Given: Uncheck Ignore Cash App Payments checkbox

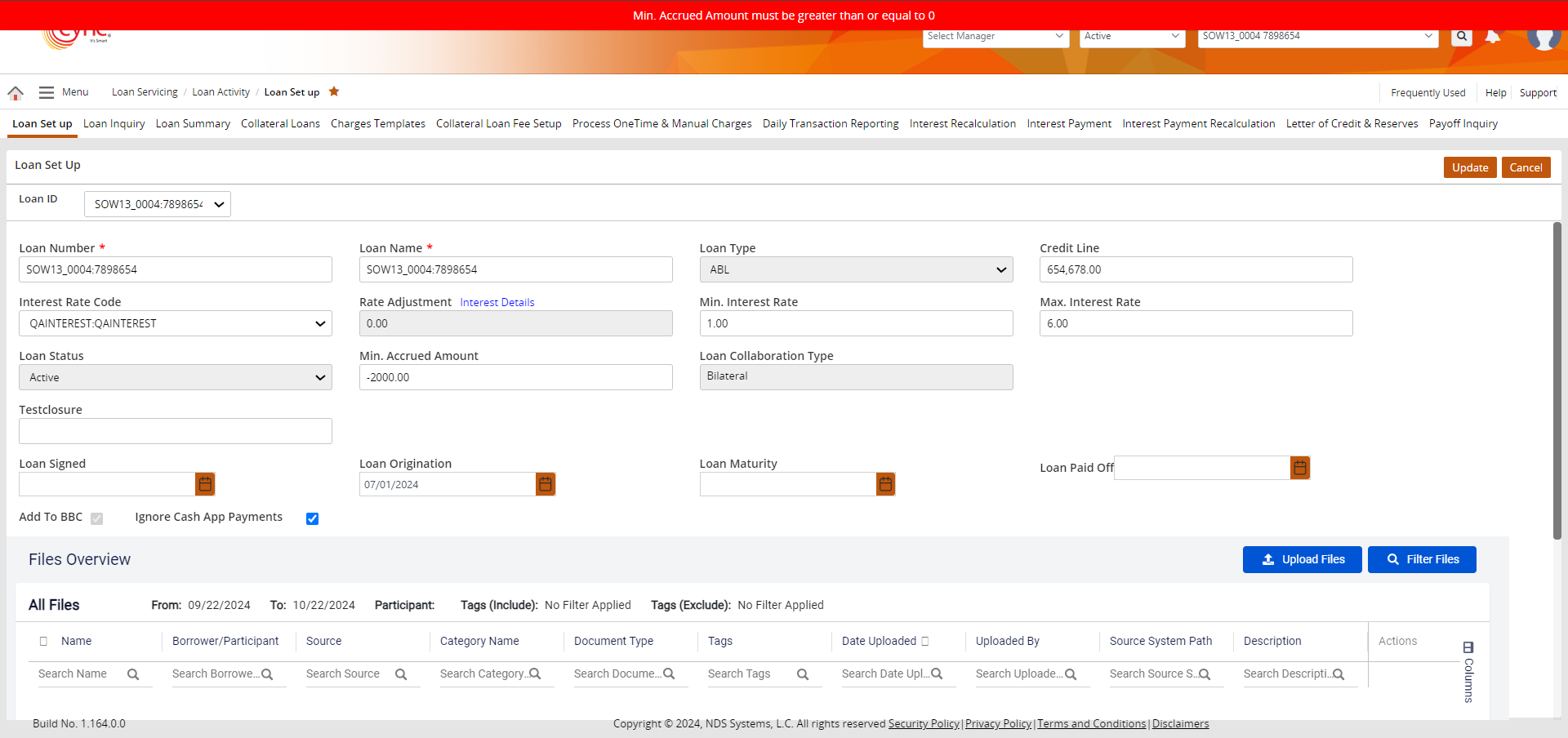Looking at the screenshot, I should click(312, 518).
